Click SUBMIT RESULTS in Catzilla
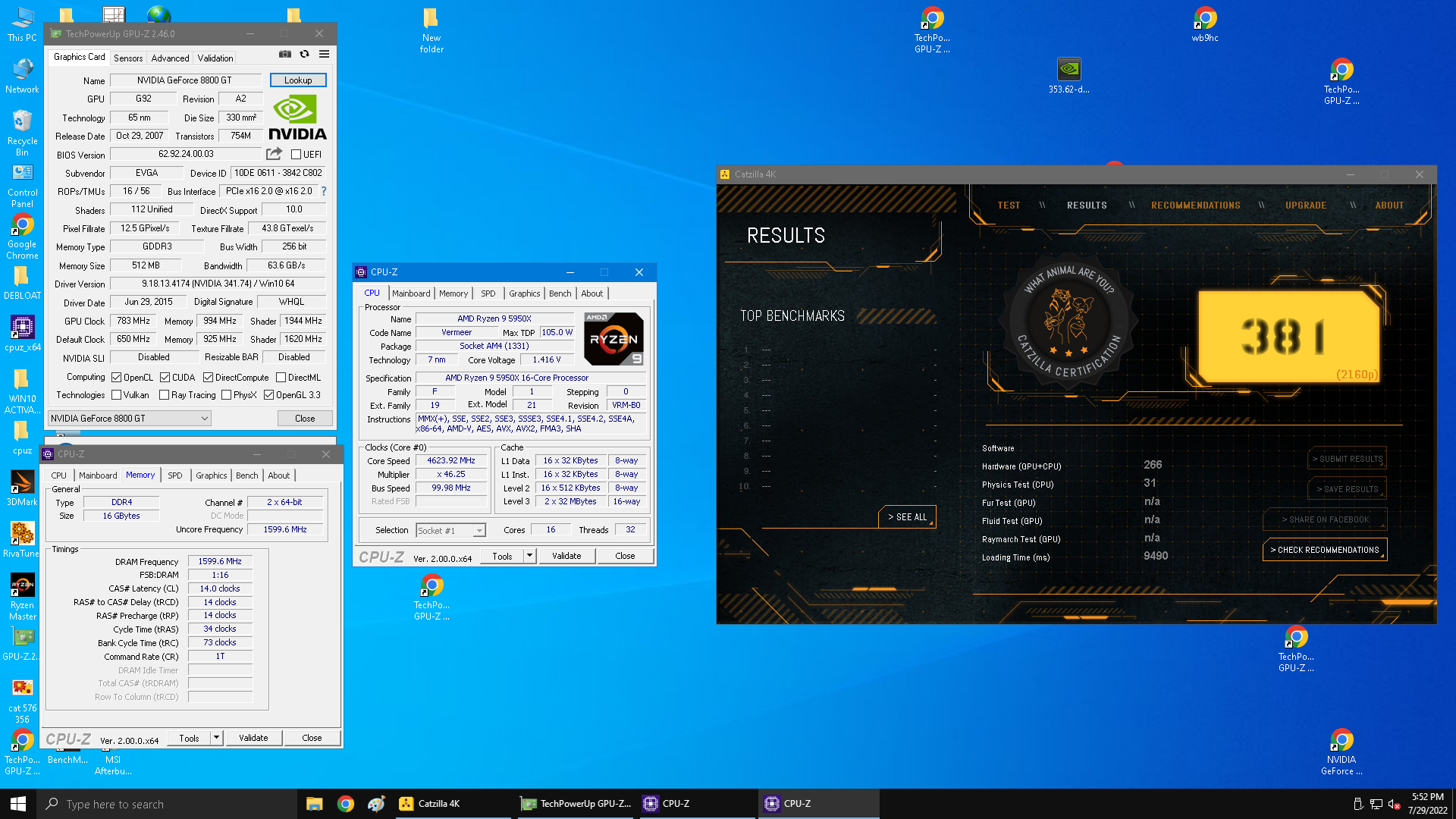The image size is (1456, 819). tap(1348, 460)
